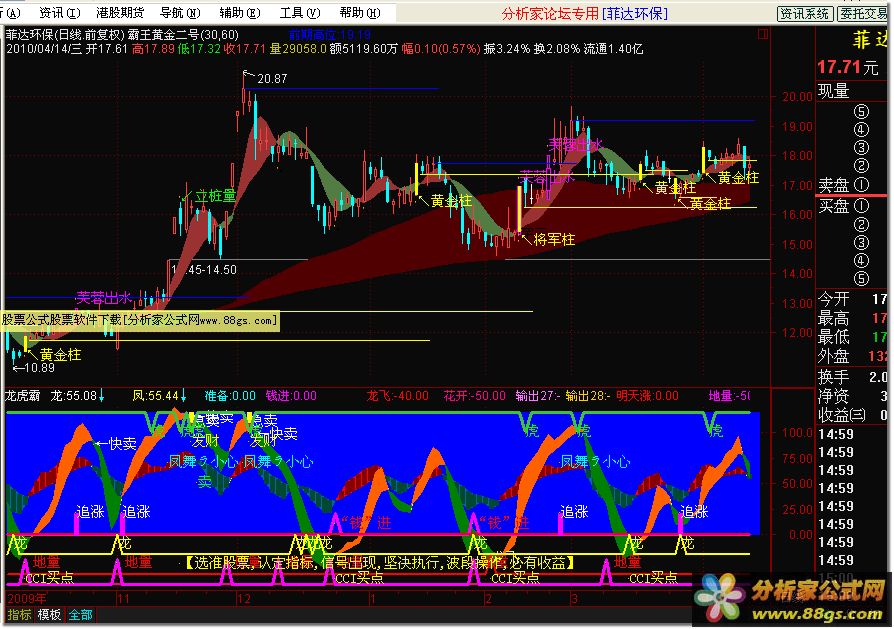Click the 88gs.com download banner in chart
This screenshot has height=629, width=894.
(x=140, y=320)
